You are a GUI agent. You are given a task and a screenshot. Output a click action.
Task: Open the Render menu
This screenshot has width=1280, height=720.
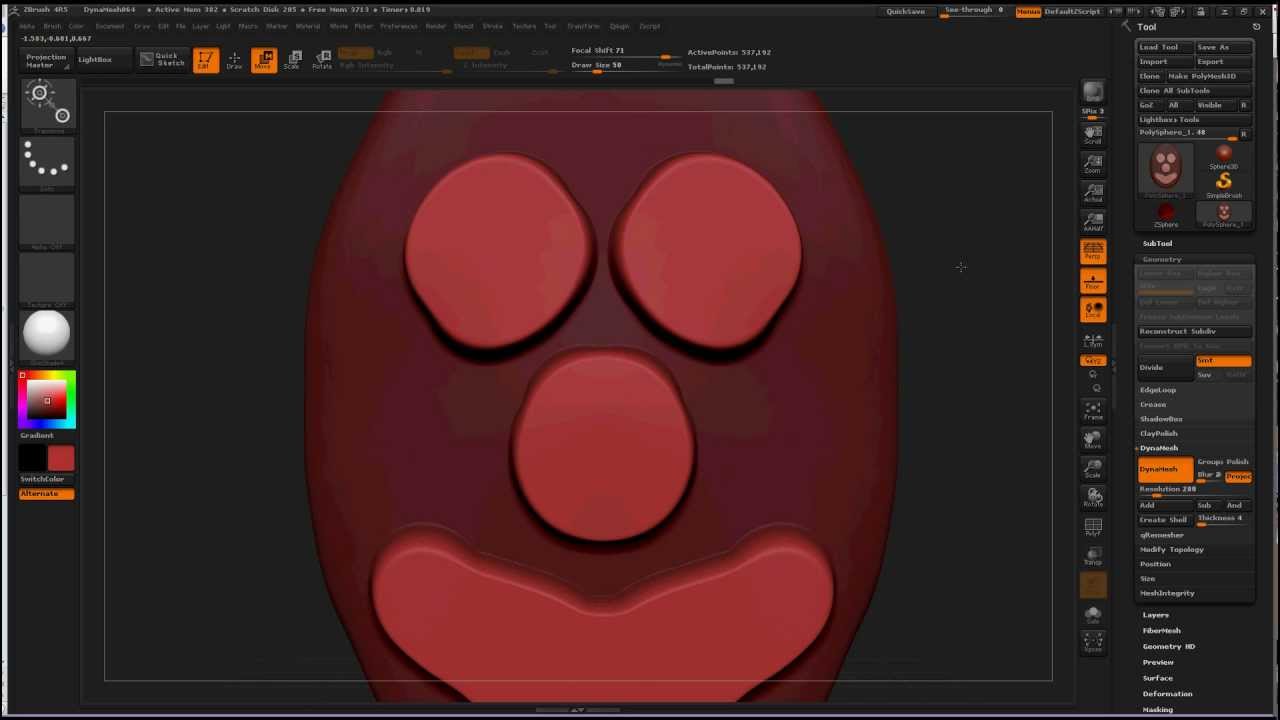click(436, 26)
